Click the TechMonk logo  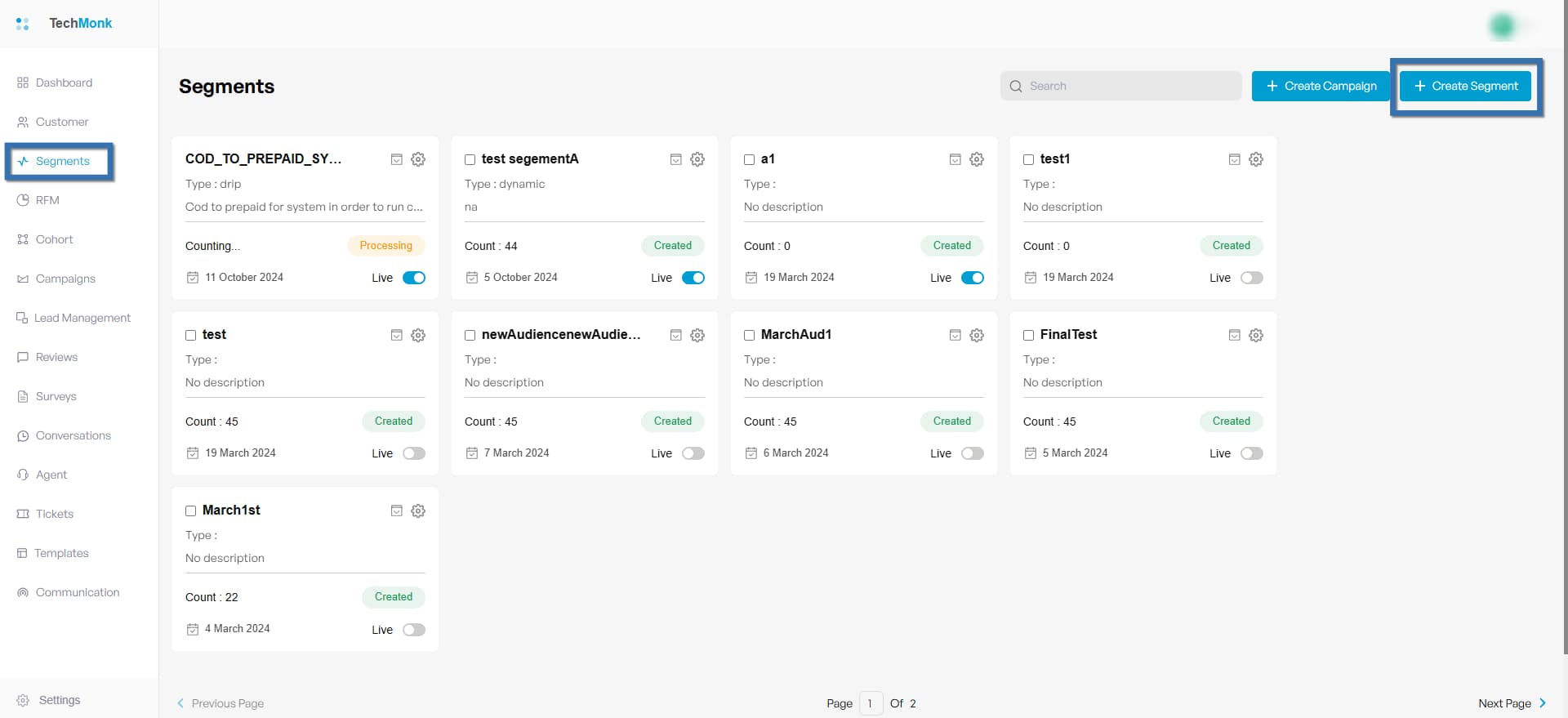[64, 23]
